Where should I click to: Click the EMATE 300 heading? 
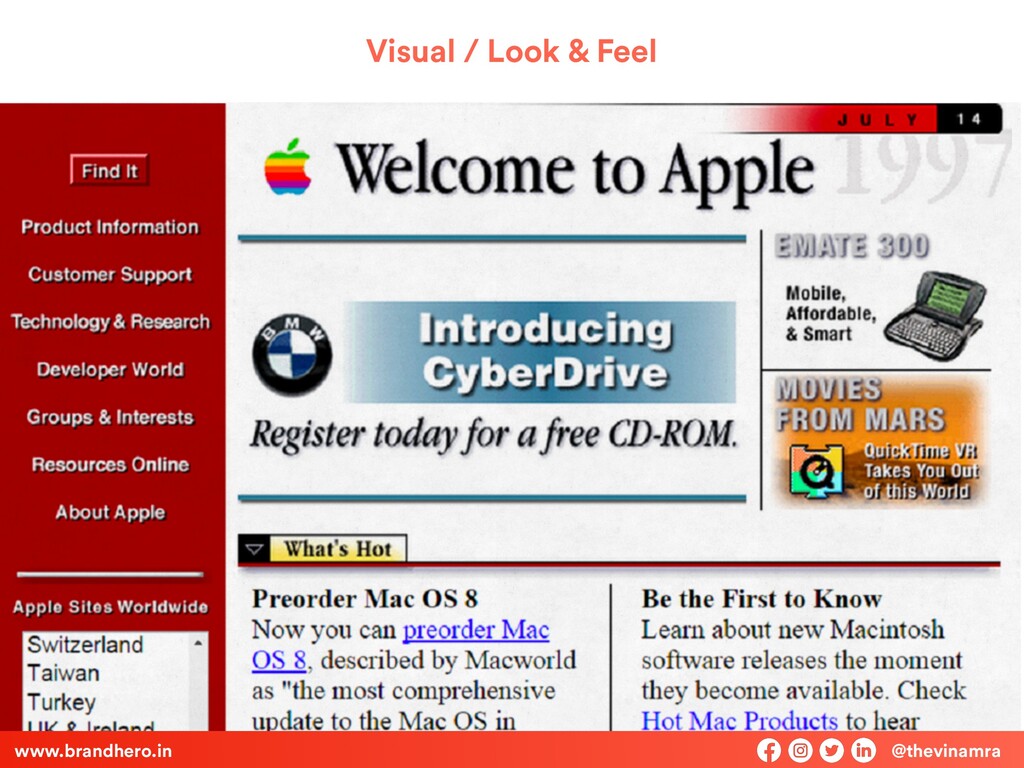pos(852,246)
